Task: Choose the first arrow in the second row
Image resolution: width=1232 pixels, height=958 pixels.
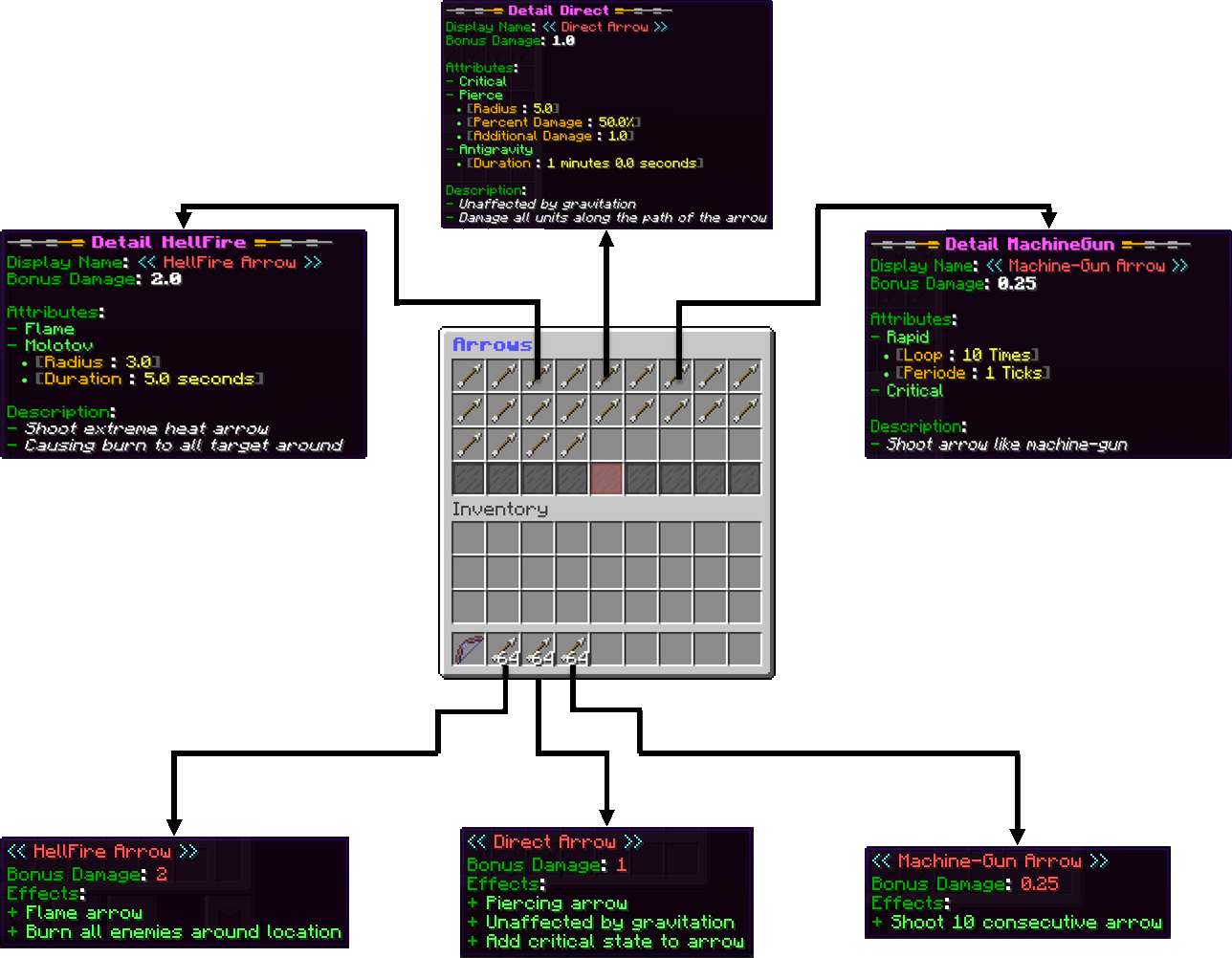Action: [x=469, y=410]
